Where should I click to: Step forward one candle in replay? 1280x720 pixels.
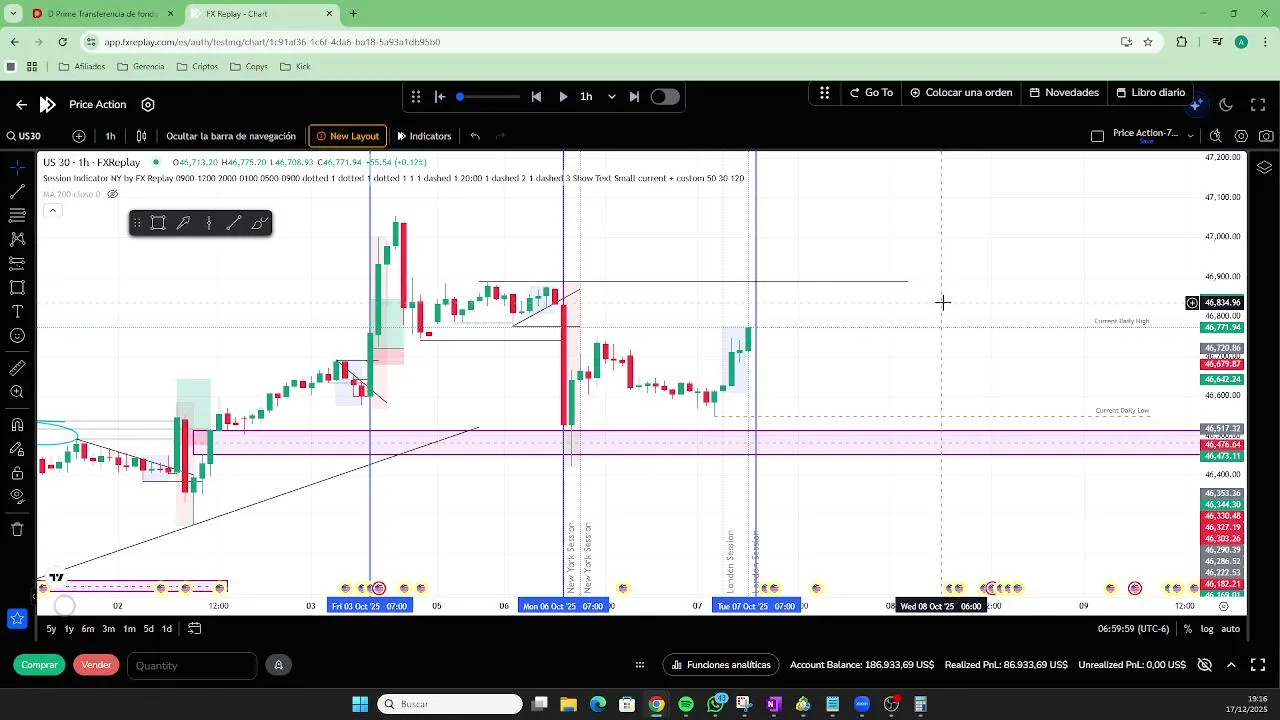[634, 96]
